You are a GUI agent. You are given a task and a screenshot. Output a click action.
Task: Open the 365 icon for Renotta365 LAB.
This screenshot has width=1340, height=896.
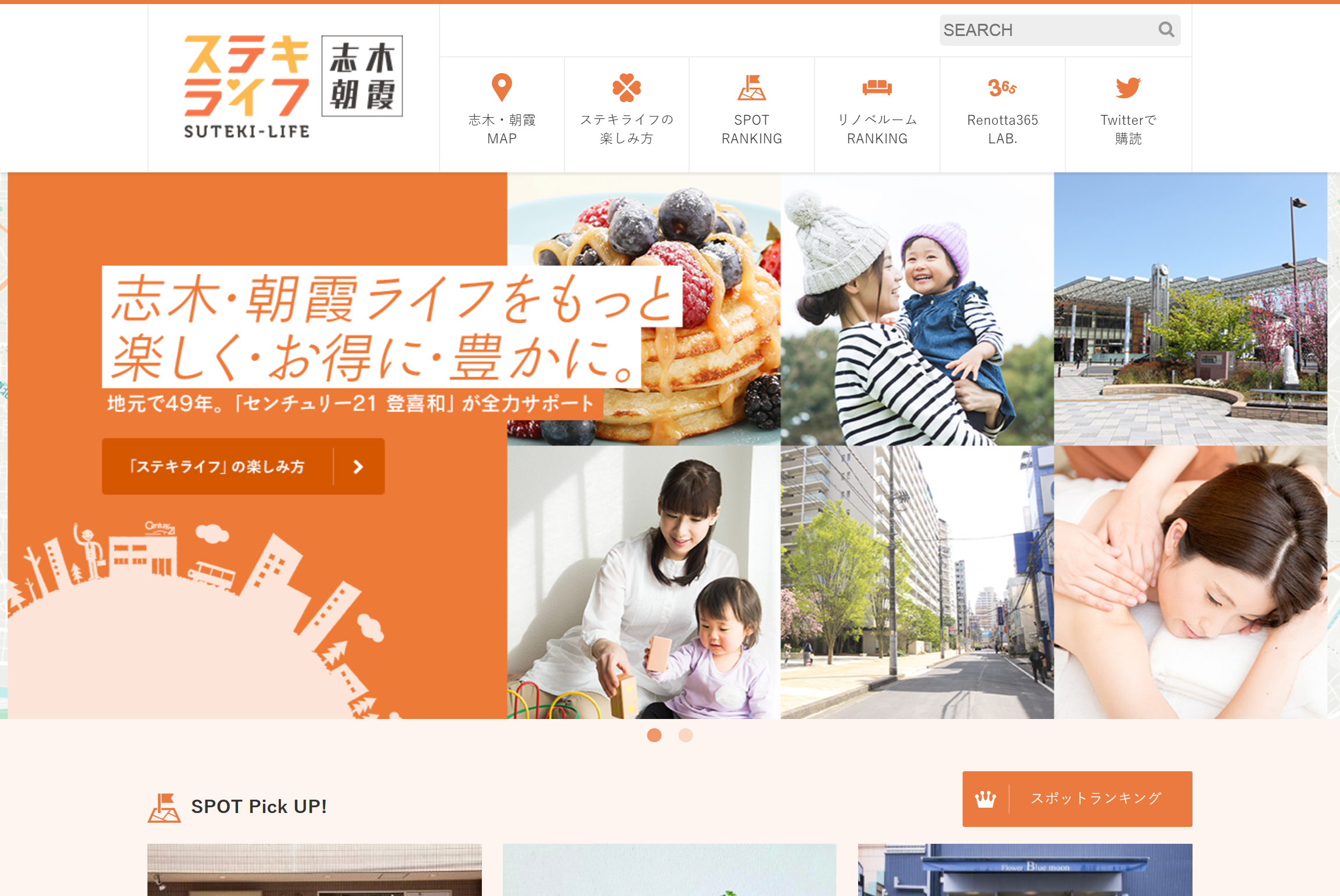pyautogui.click(x=1002, y=88)
